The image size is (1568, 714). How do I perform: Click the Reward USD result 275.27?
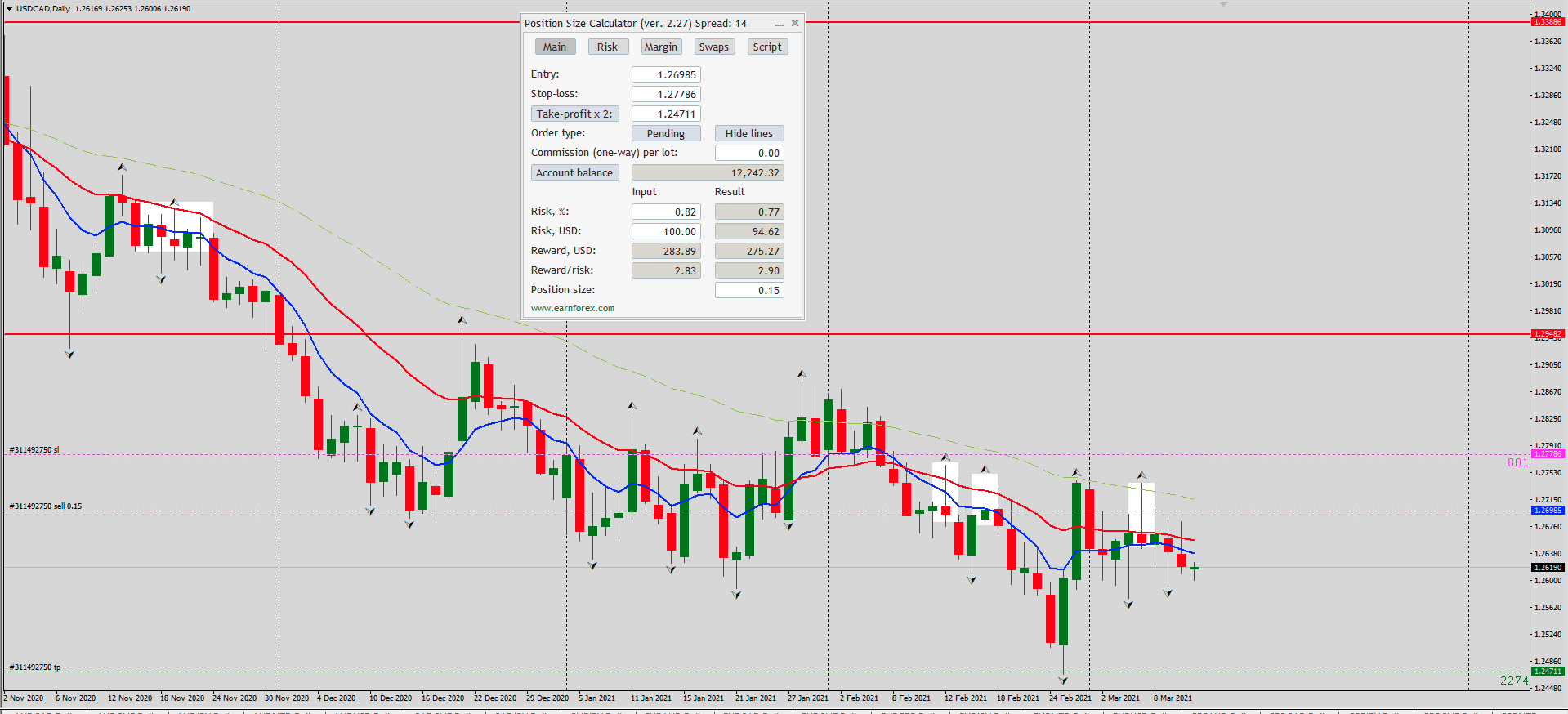(749, 251)
